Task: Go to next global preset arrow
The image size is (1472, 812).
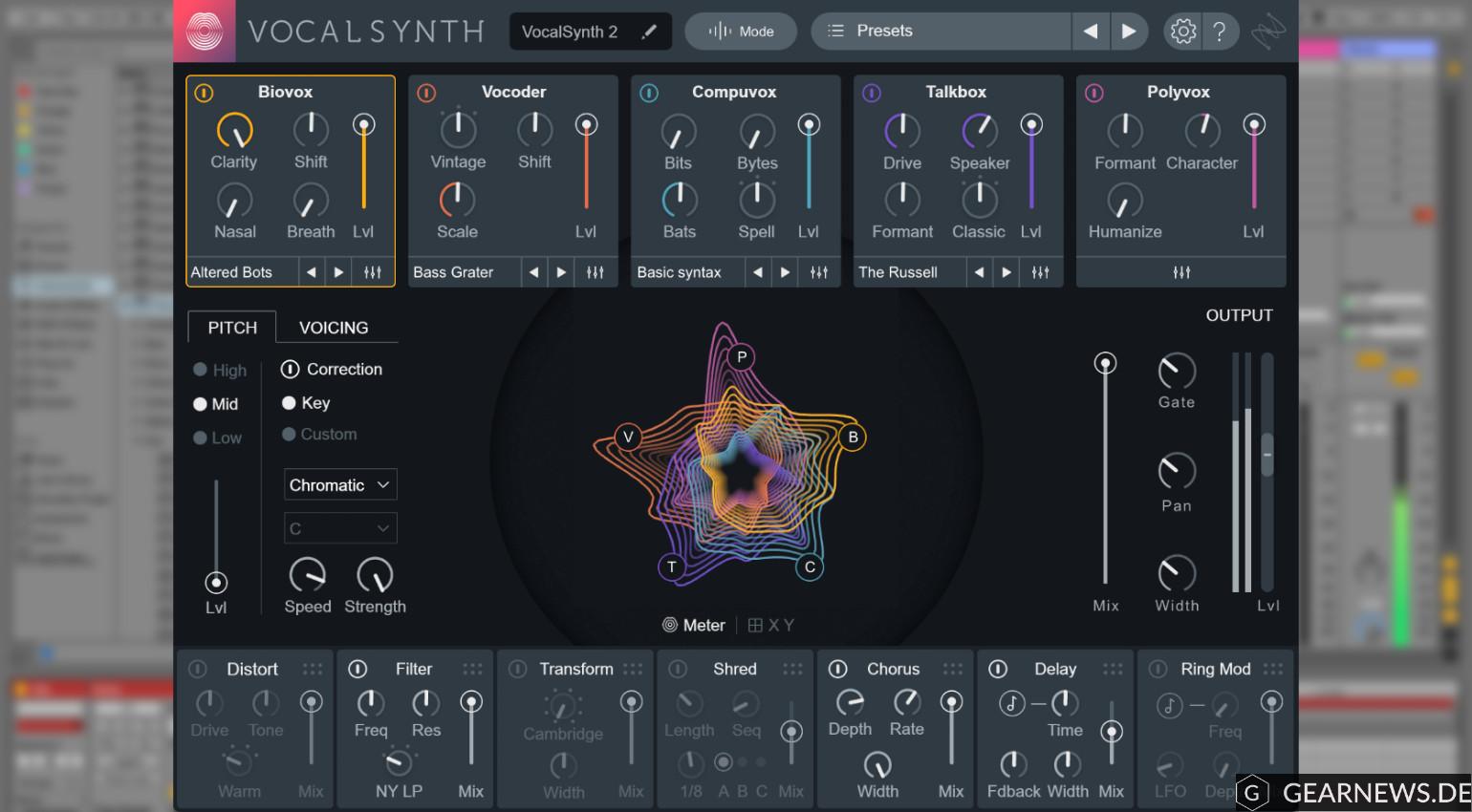Action: 1129,32
